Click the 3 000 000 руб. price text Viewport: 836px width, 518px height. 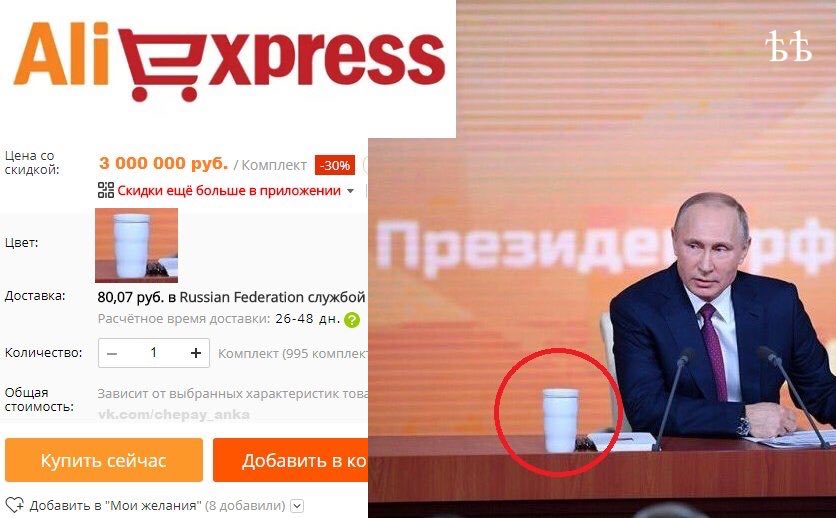[163, 164]
